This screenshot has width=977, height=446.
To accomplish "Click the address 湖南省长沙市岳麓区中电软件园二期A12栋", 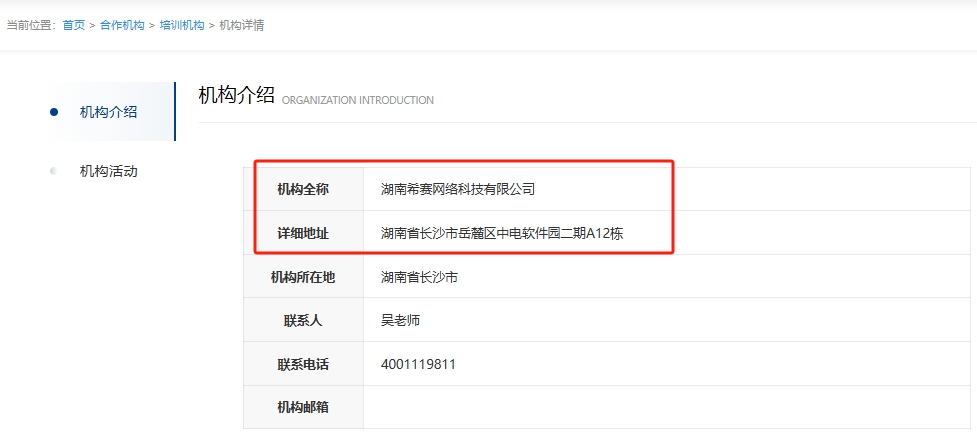I will 502,234.
